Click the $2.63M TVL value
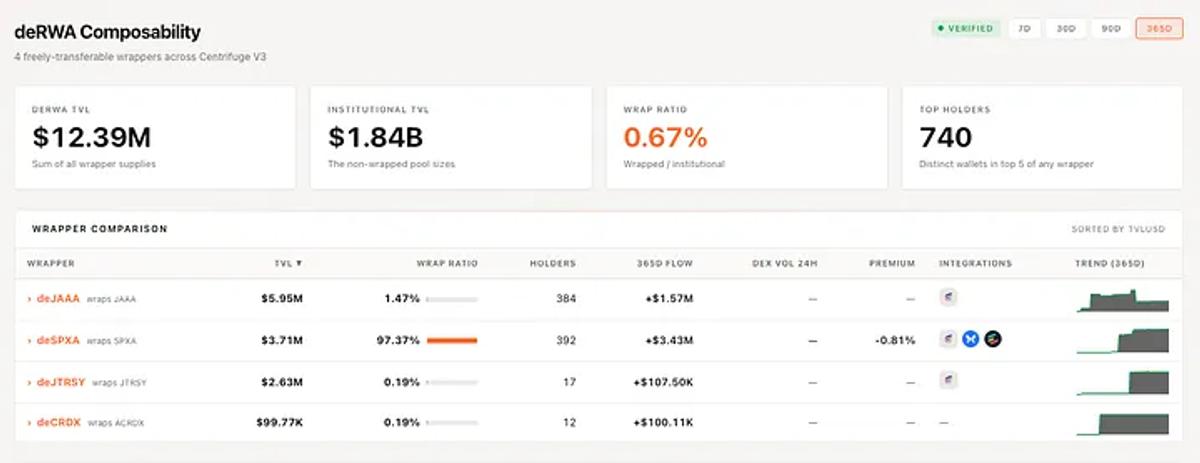This screenshot has height=463, width=1200. click(282, 381)
